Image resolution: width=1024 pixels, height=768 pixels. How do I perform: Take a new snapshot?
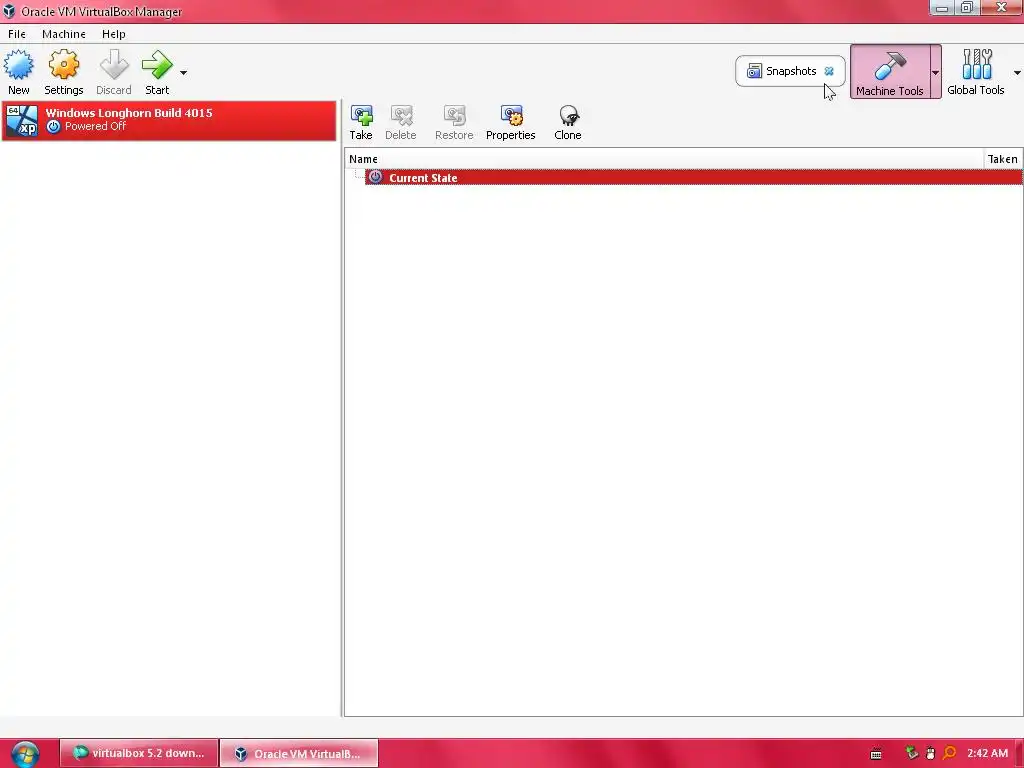tap(360, 122)
